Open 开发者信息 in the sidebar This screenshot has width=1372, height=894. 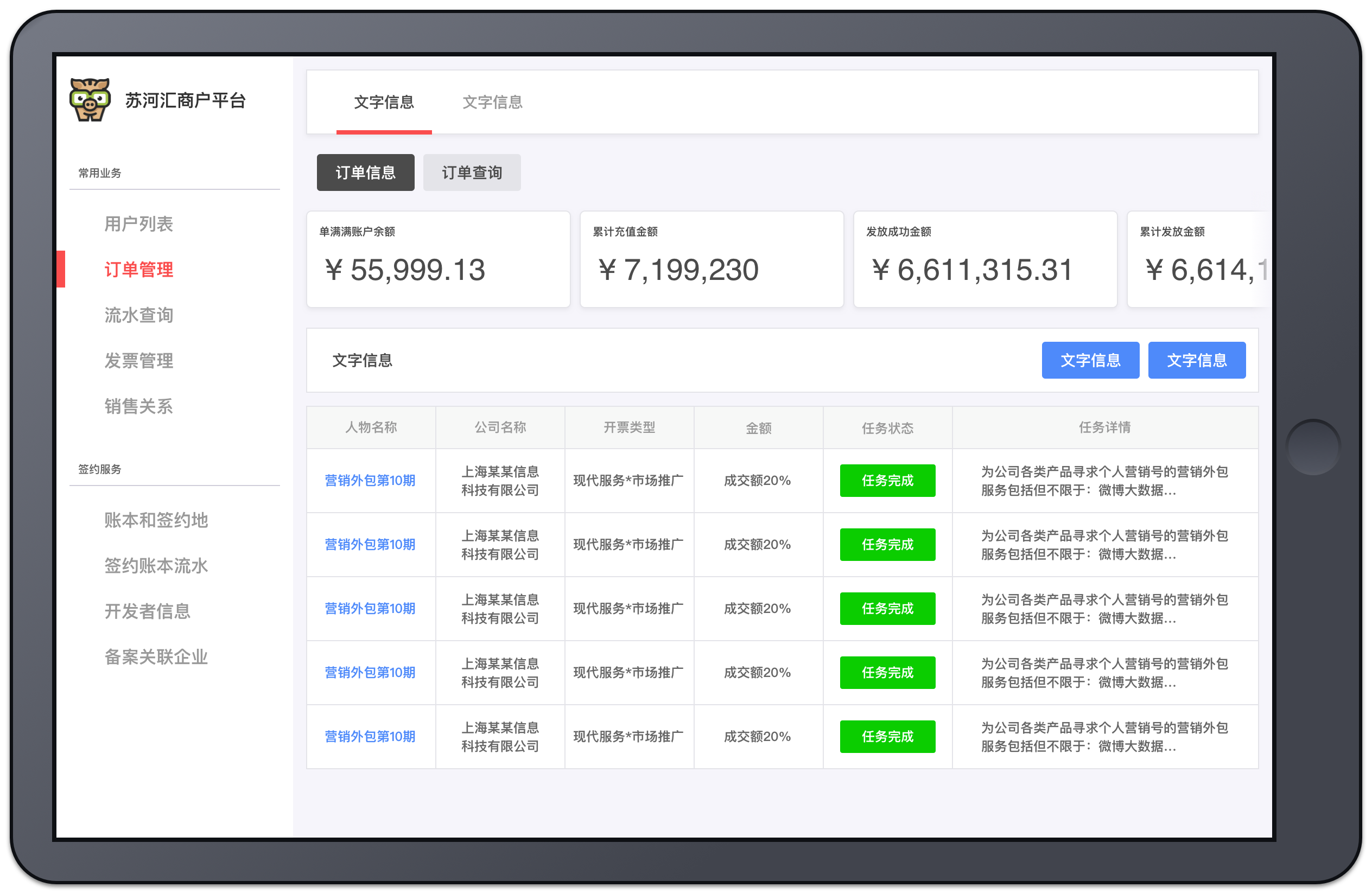click(x=147, y=611)
